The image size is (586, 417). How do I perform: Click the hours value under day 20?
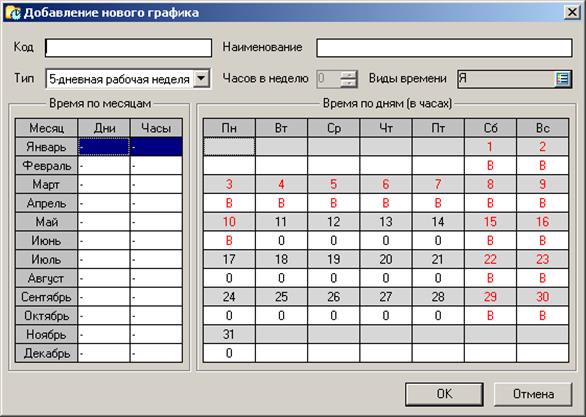(x=386, y=278)
